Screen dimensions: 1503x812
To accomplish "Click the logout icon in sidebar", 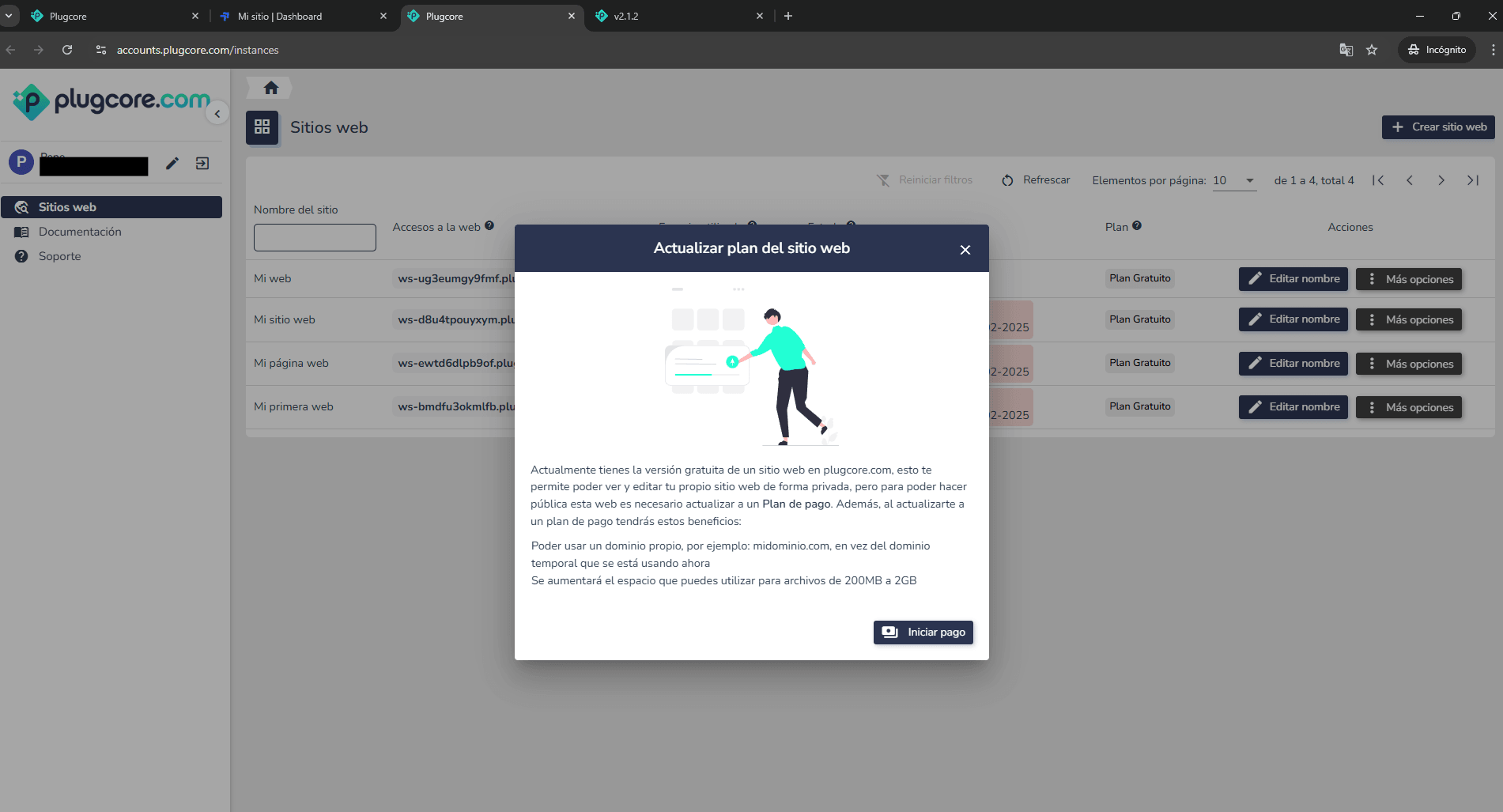I will pos(202,163).
